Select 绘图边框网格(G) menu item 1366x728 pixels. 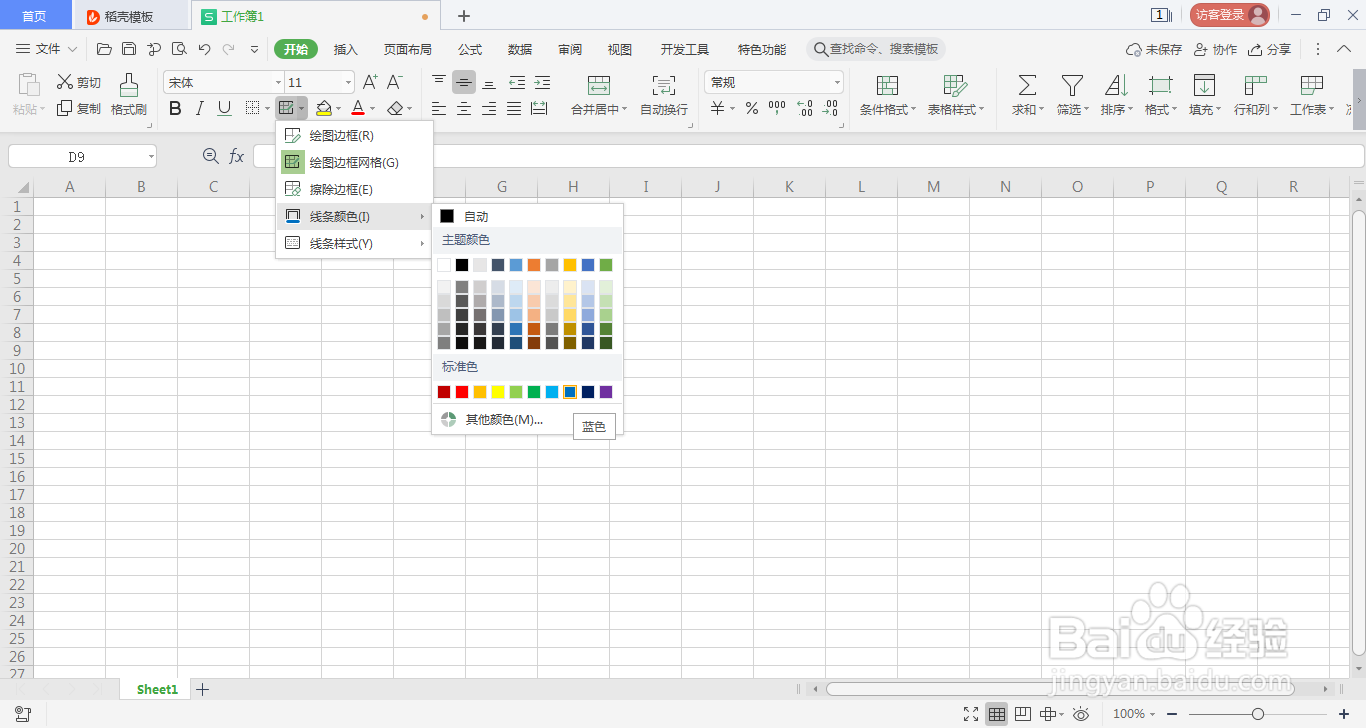[x=354, y=162]
